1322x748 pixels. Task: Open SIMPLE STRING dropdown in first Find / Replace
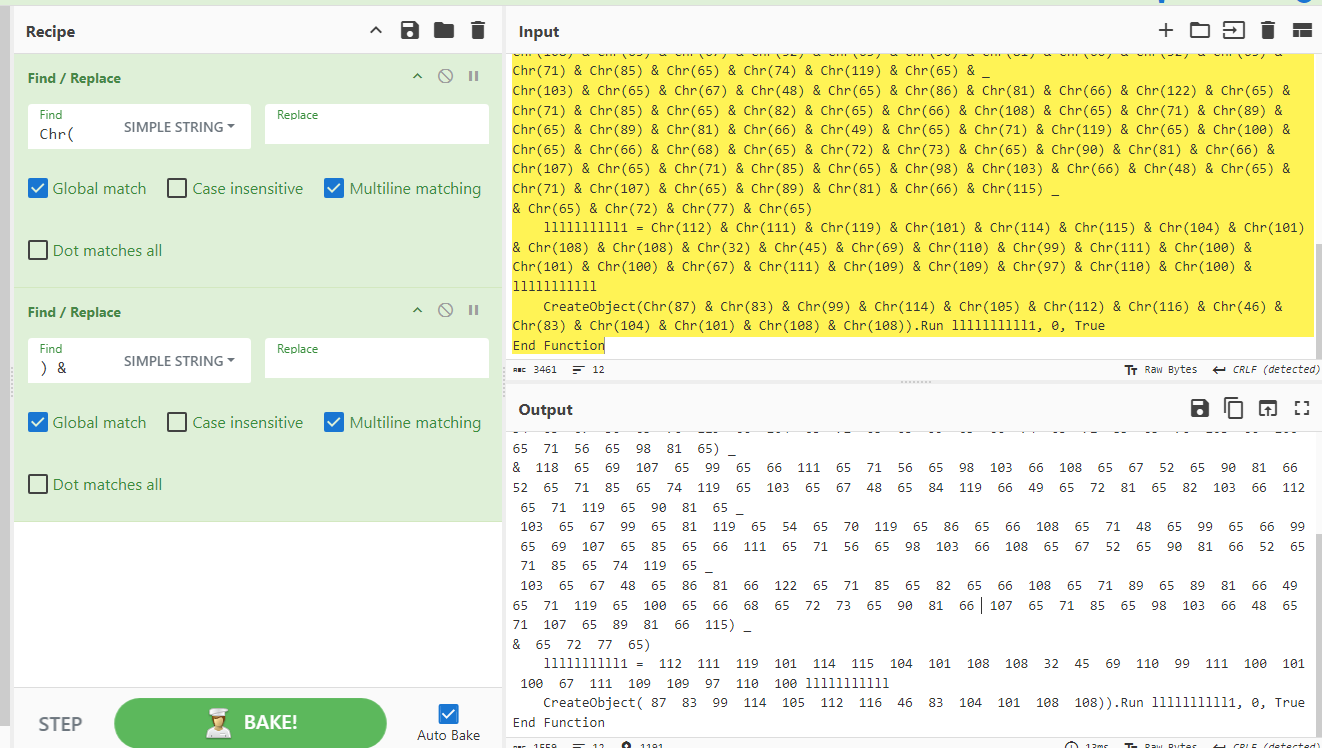point(180,127)
